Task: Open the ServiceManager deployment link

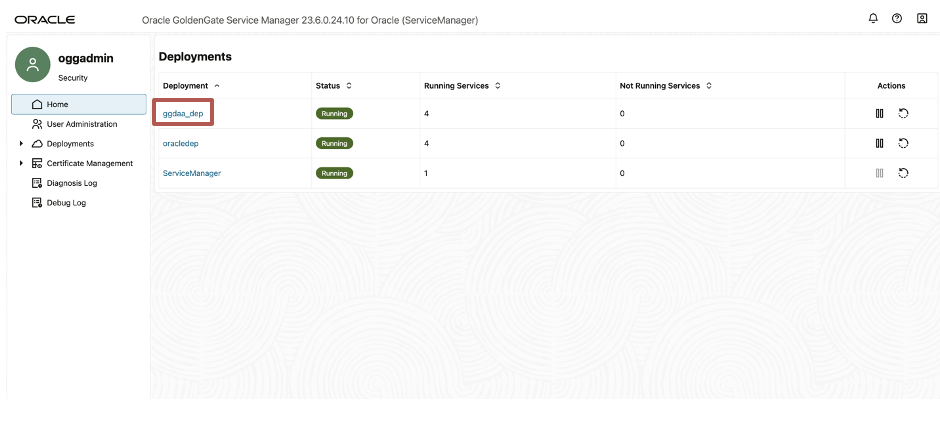Action: coord(192,173)
